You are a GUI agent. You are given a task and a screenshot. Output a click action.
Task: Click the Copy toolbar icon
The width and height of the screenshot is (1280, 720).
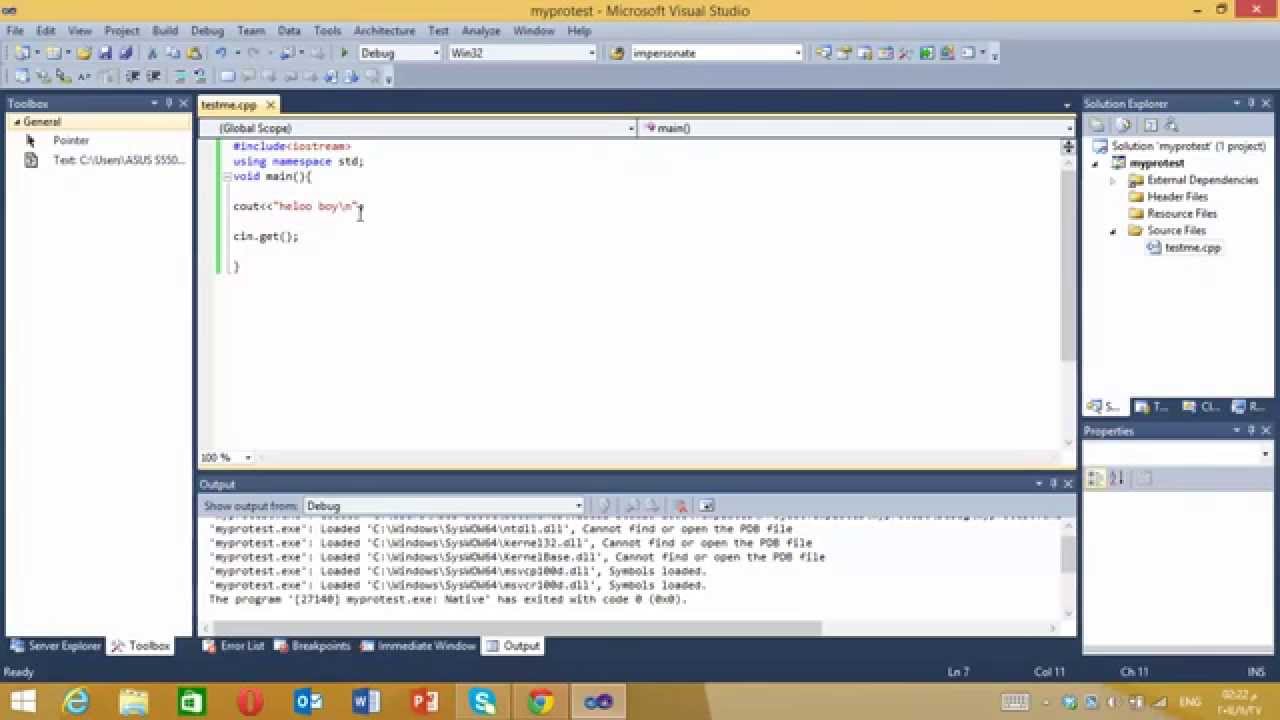tap(173, 53)
